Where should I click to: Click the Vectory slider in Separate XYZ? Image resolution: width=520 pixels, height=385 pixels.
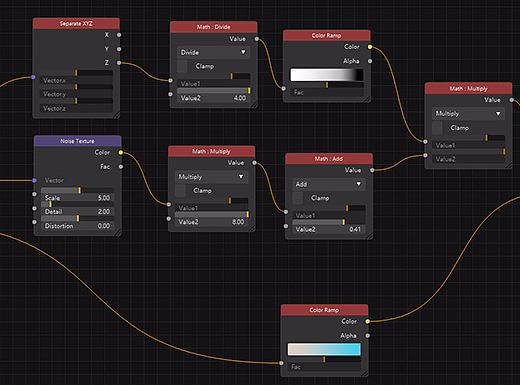coord(76,91)
